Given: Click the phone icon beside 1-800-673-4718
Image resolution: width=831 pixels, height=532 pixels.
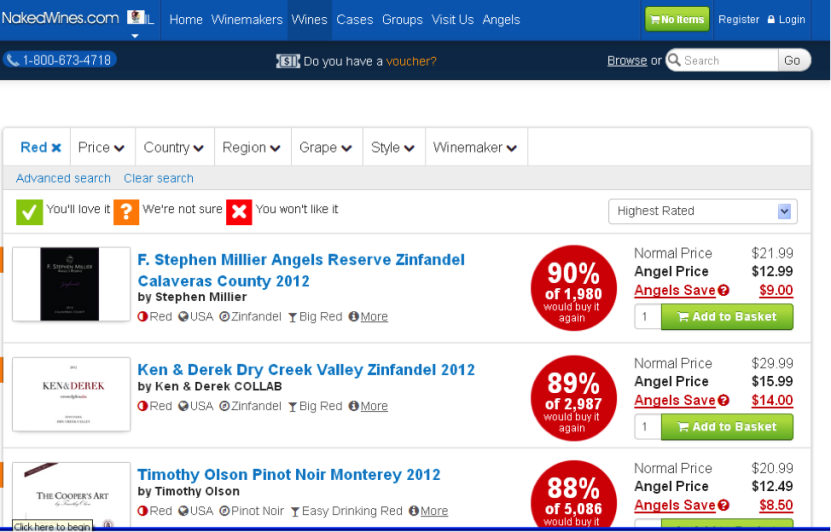Looking at the screenshot, I should coord(13,60).
